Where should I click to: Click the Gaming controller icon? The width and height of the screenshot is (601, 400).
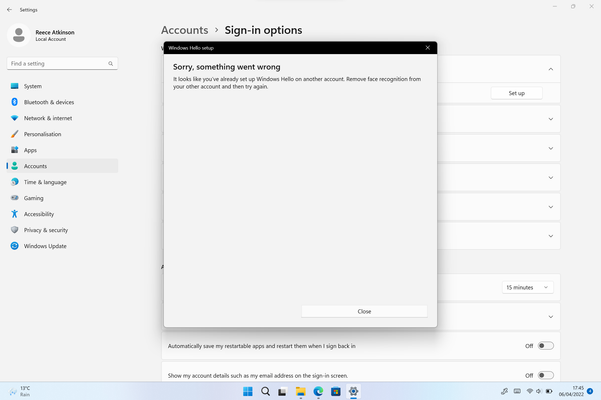(15, 198)
